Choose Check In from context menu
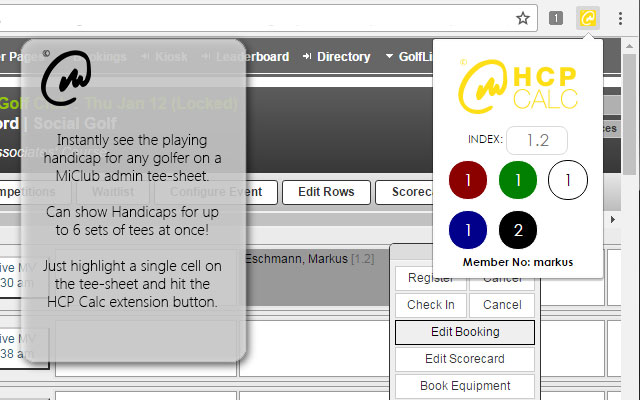The width and height of the screenshot is (640, 400). click(x=431, y=304)
